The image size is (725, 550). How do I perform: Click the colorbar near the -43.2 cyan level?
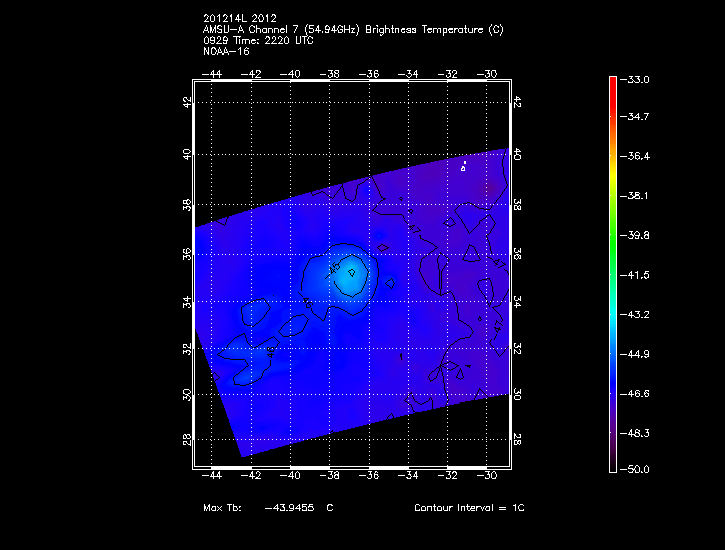coord(613,313)
